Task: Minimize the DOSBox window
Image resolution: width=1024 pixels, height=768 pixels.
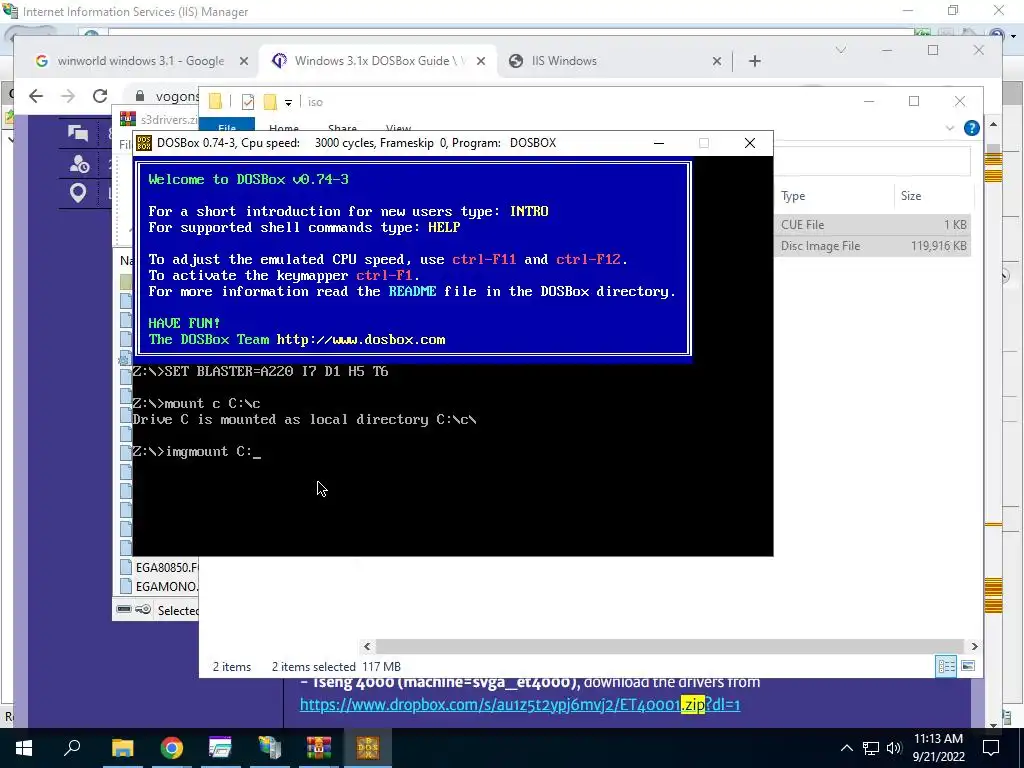Action: pos(659,143)
